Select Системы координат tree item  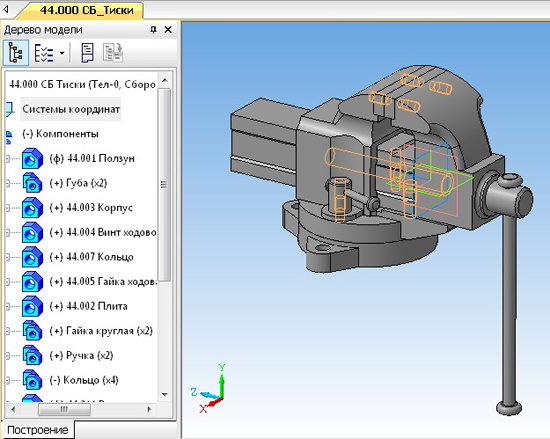point(71,109)
